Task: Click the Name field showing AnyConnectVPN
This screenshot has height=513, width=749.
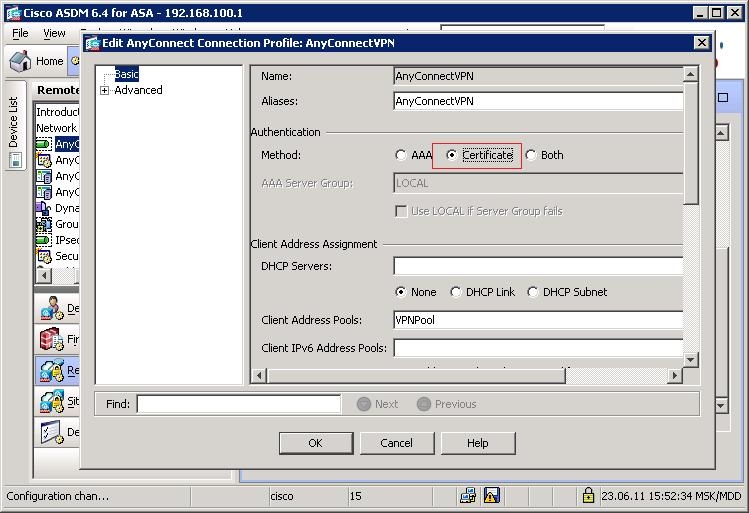Action: (538, 76)
